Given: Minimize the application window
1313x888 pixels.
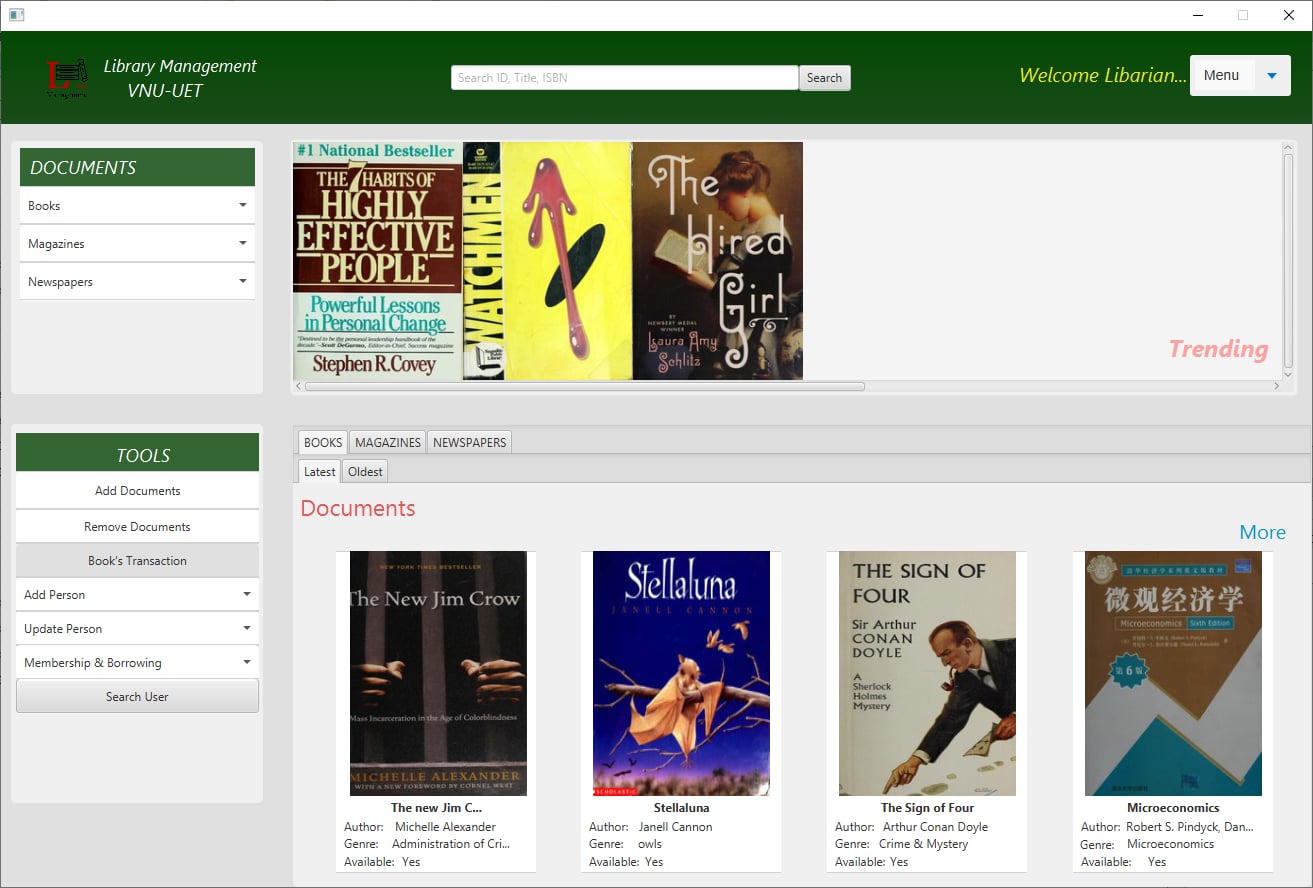Looking at the screenshot, I should (x=1198, y=15).
